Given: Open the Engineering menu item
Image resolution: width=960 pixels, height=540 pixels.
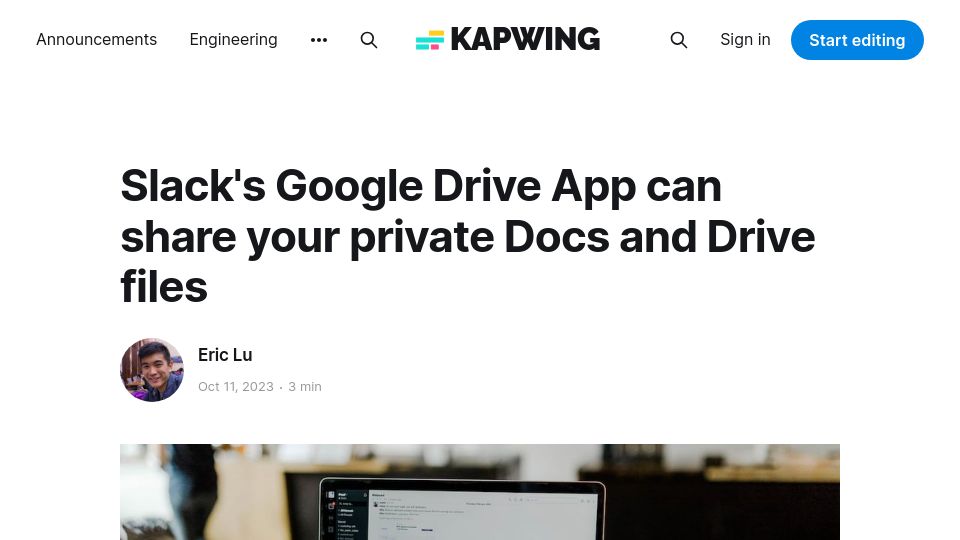Looking at the screenshot, I should point(233,40).
